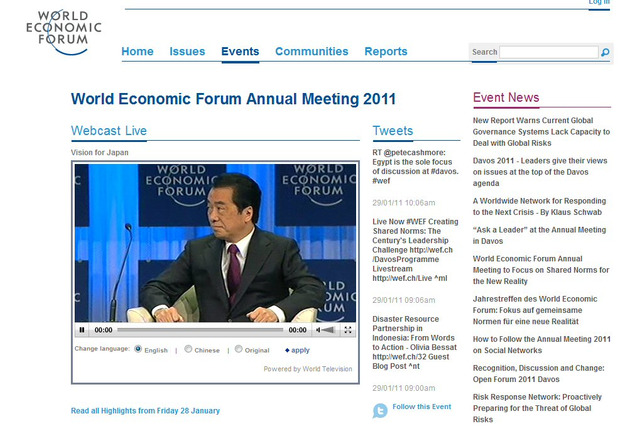Open A Worldwide Network for Responding article
The height and width of the screenshot is (426, 640).
pyautogui.click(x=539, y=206)
